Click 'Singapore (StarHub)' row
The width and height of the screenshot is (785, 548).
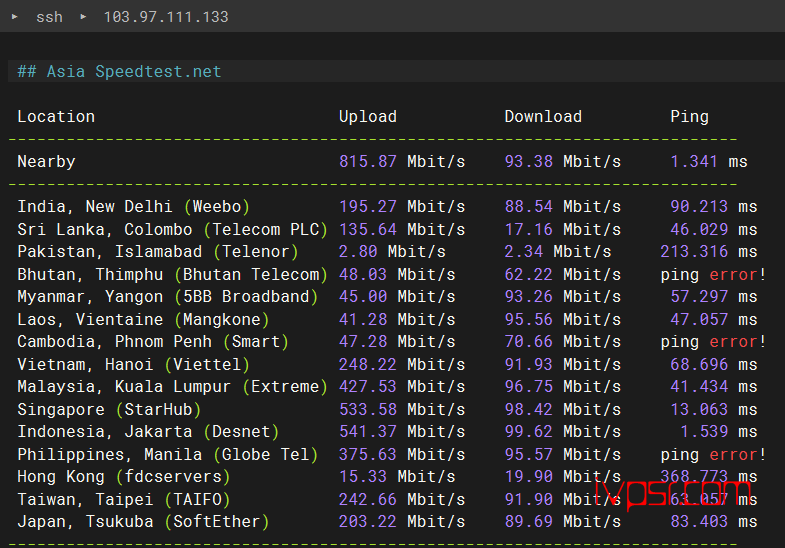click(109, 410)
